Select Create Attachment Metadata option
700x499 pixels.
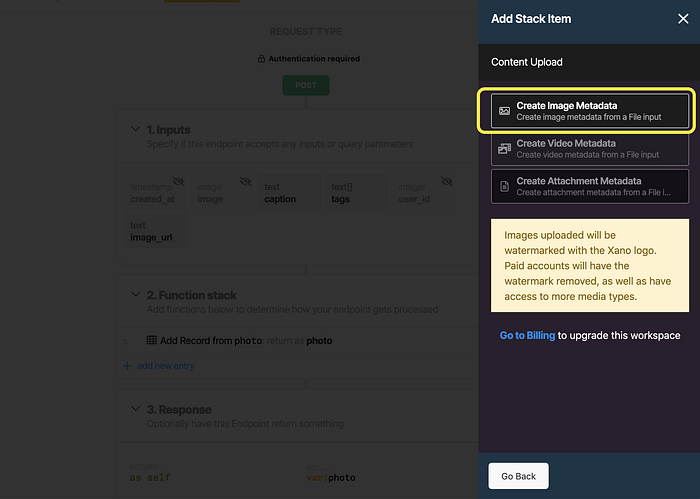590,187
